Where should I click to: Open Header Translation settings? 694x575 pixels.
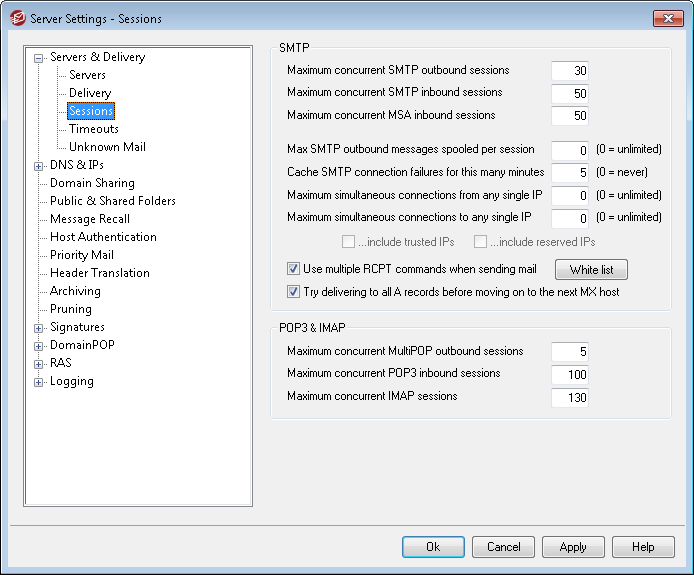(x=100, y=273)
